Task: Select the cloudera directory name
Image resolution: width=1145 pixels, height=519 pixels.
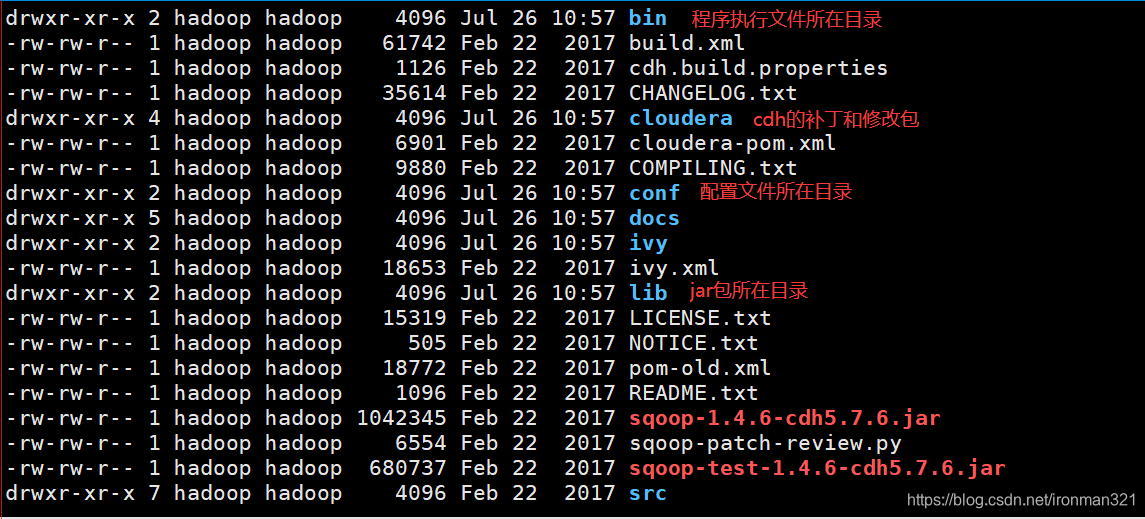Action: click(681, 118)
